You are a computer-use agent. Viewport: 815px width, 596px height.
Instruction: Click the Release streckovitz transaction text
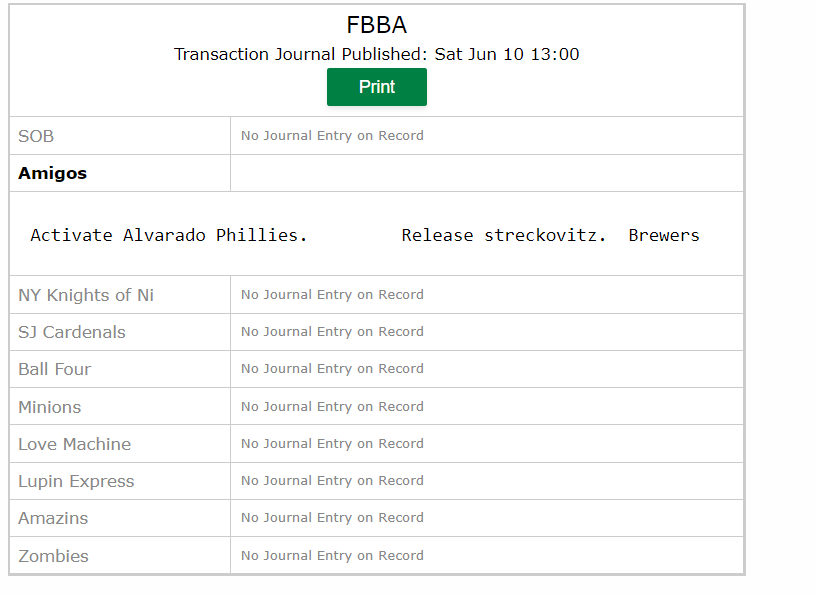[503, 235]
